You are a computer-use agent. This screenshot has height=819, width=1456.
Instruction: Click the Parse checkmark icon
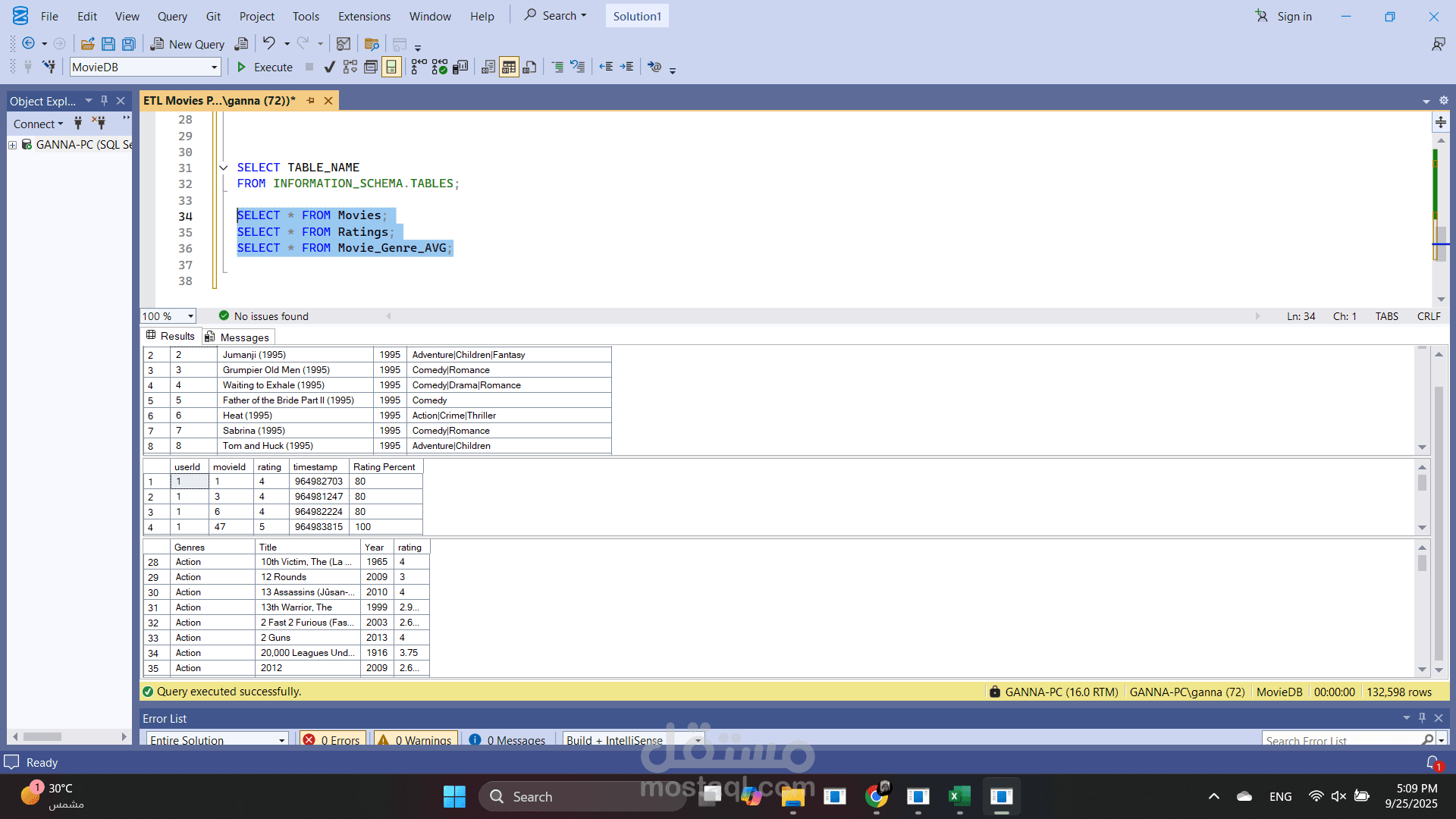point(329,67)
